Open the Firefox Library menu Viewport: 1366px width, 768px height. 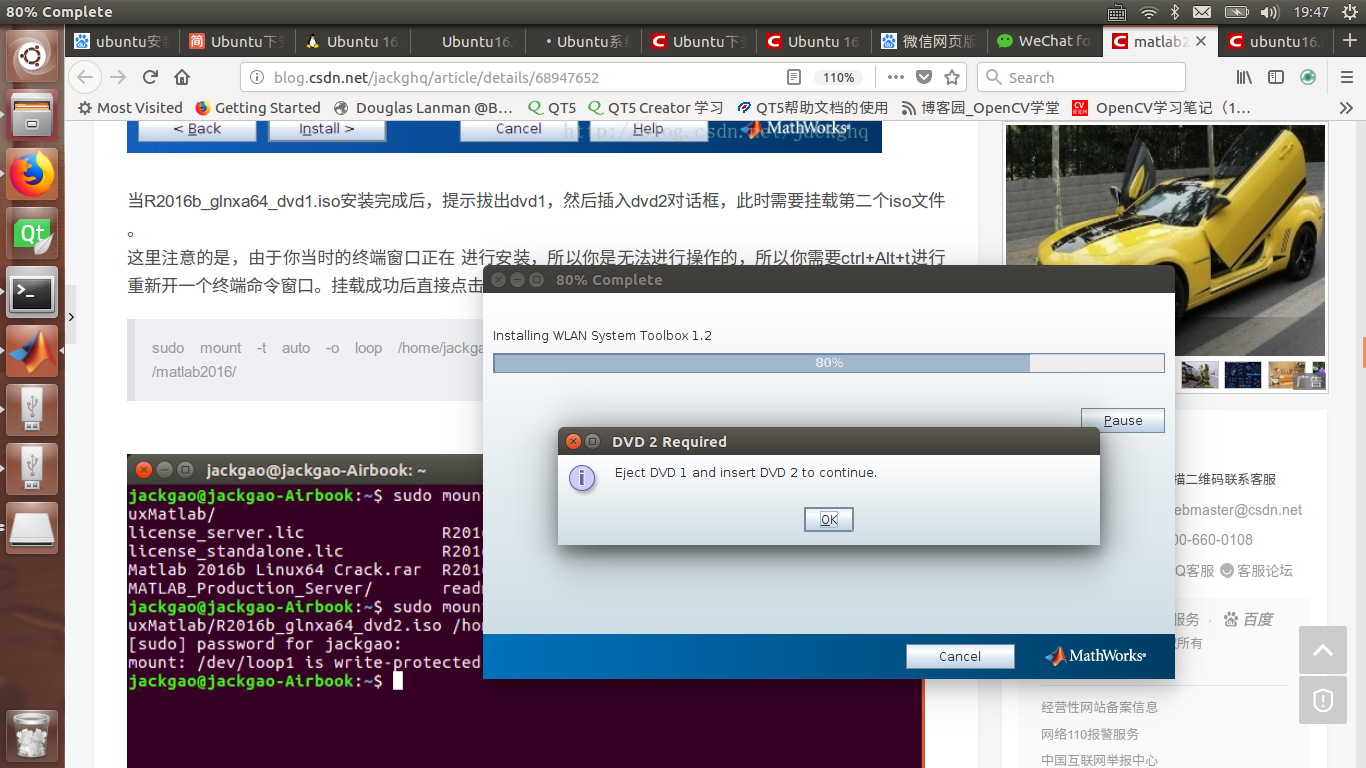tap(1245, 77)
